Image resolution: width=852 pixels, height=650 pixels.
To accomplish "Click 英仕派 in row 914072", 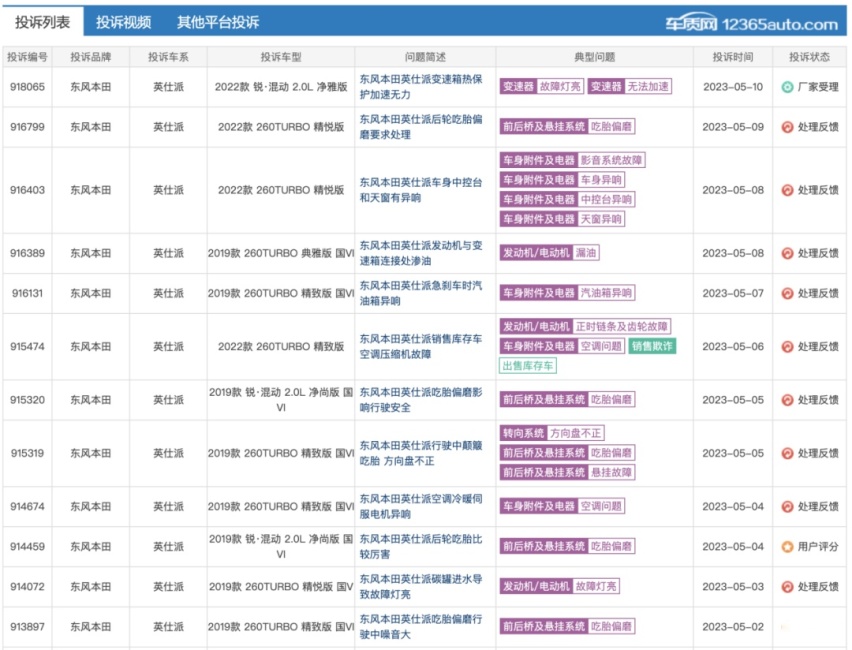I will pos(168,587).
